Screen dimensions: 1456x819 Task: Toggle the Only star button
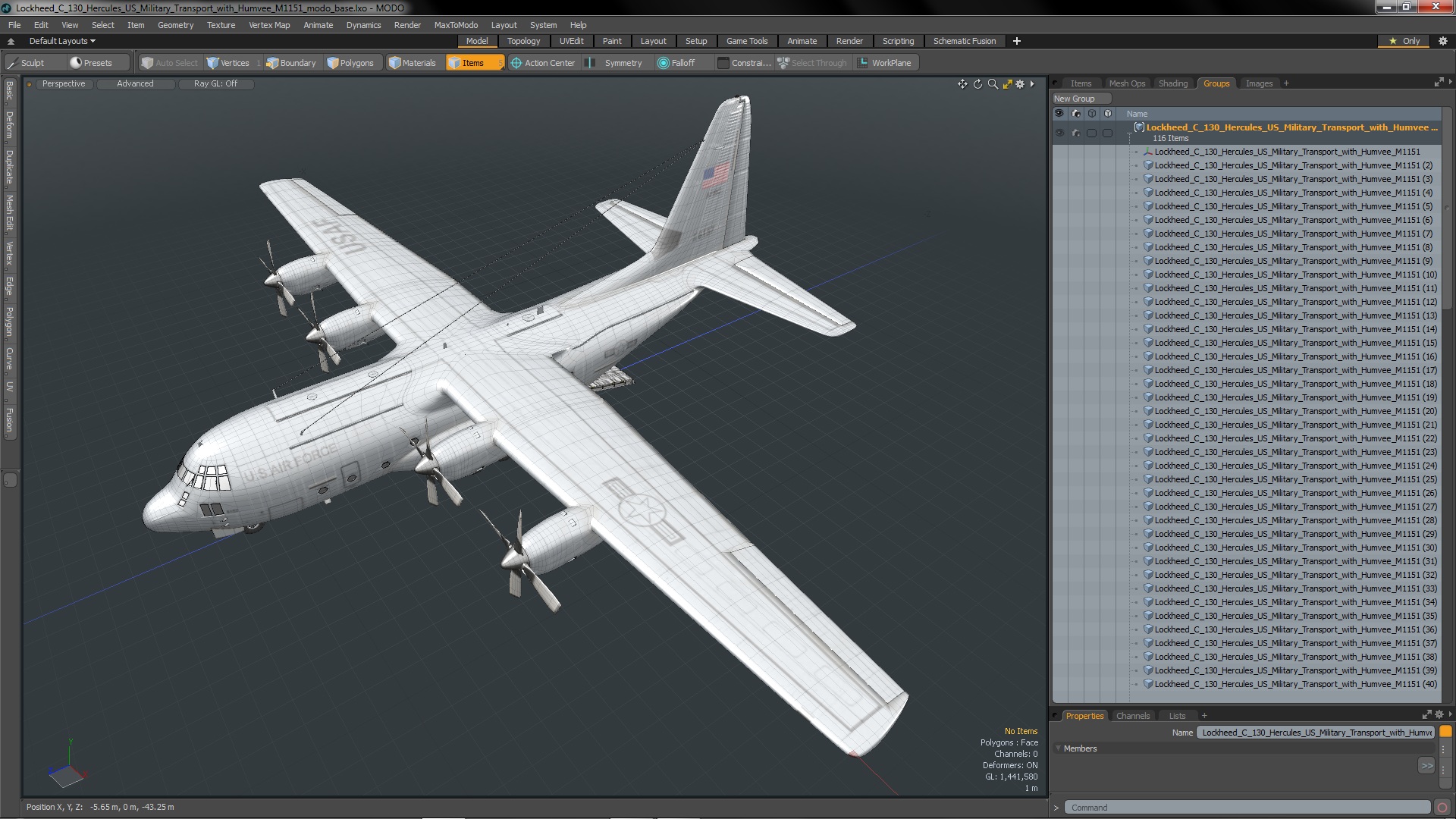pyautogui.click(x=1404, y=41)
